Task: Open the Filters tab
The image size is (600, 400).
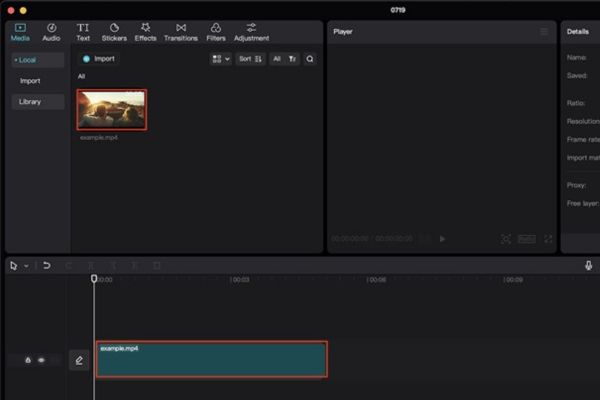Action: click(x=216, y=32)
